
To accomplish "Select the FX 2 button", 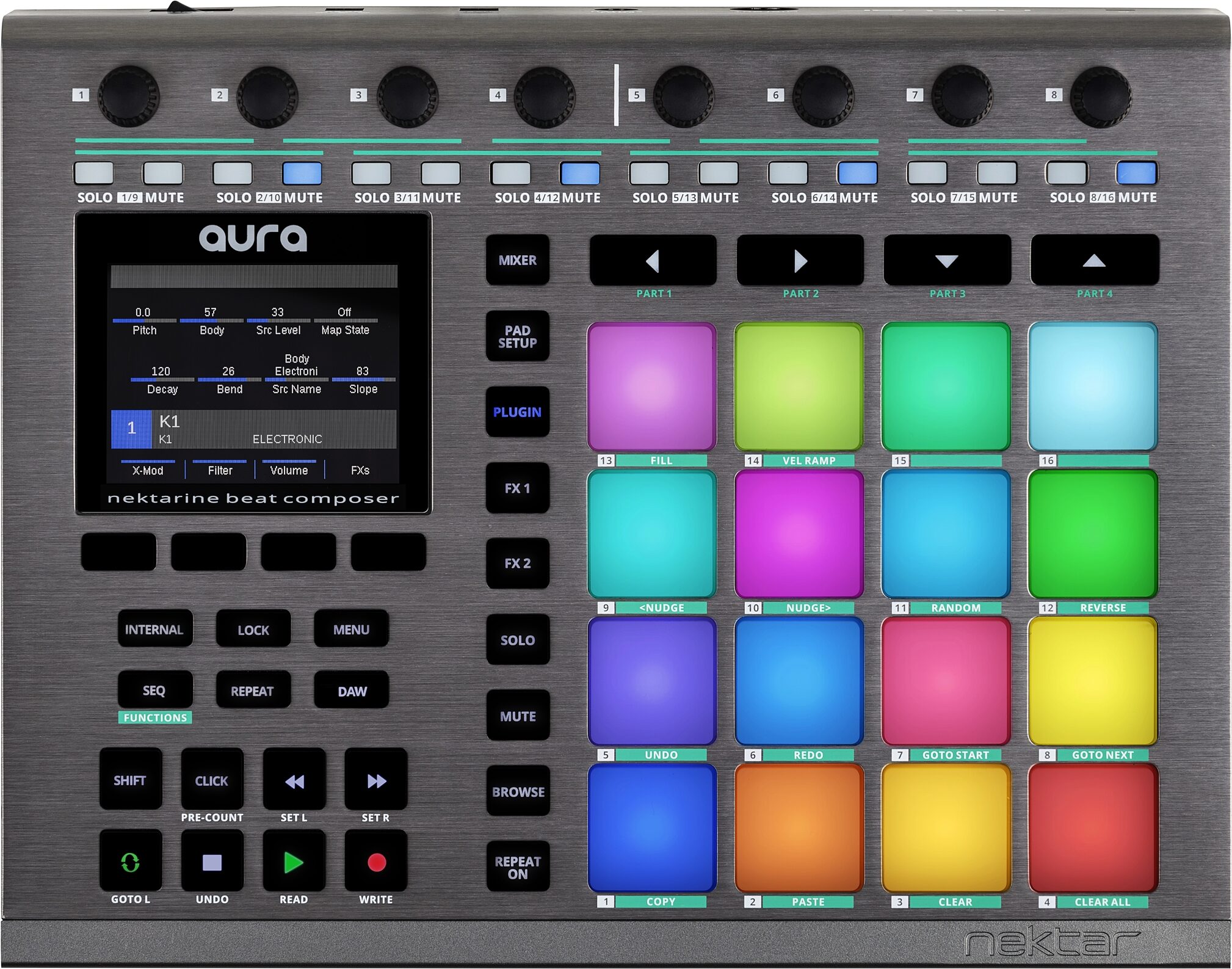I will tap(518, 564).
